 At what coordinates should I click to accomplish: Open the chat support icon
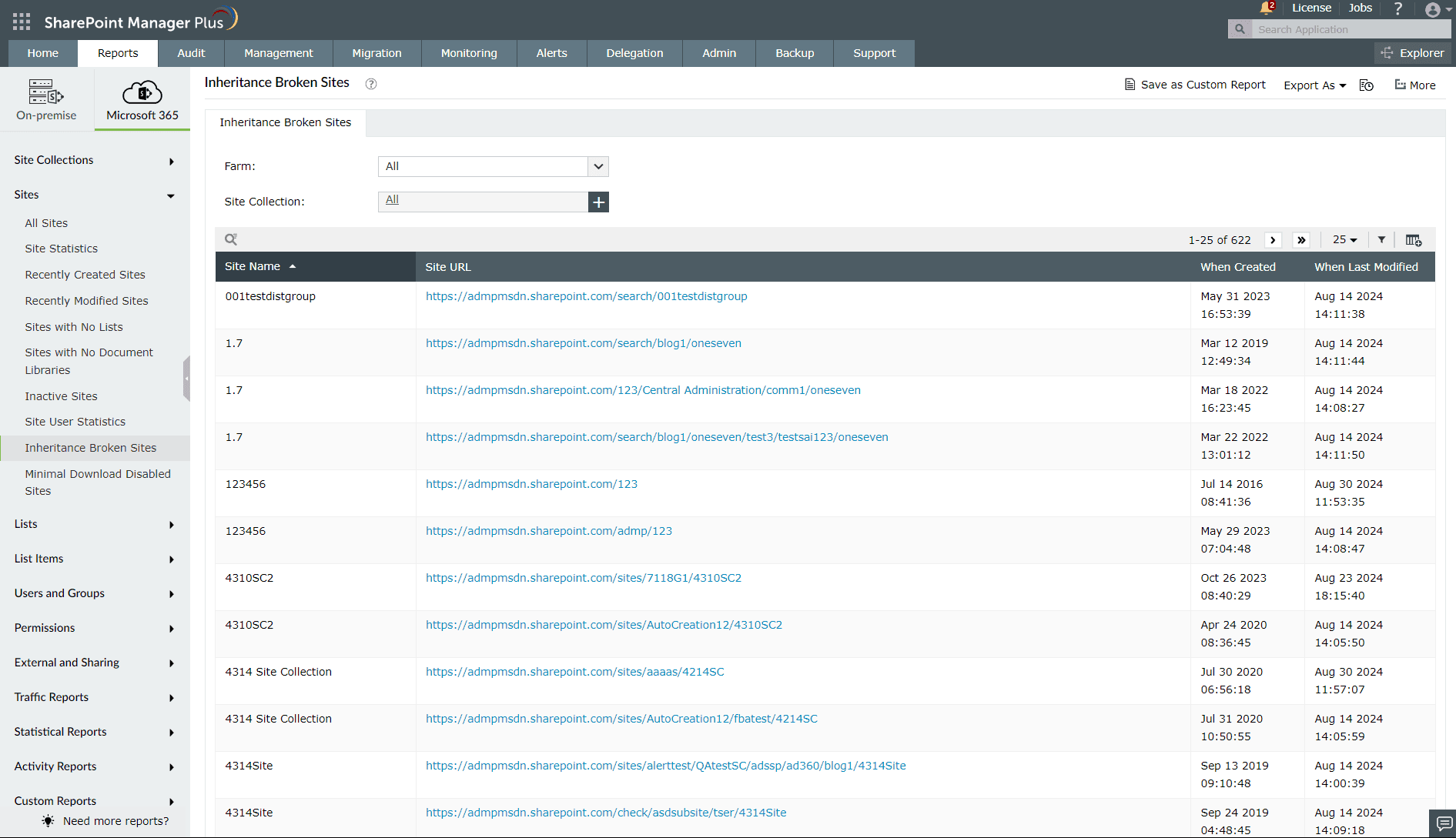coord(1442,823)
